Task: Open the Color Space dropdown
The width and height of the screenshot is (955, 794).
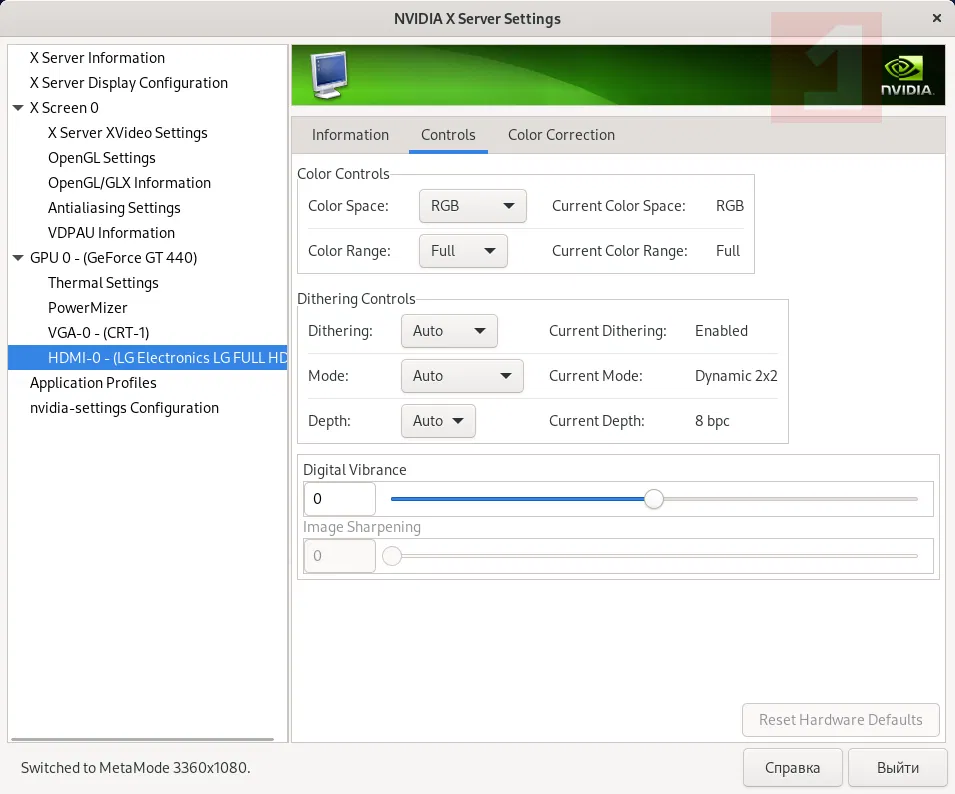Action: click(473, 206)
